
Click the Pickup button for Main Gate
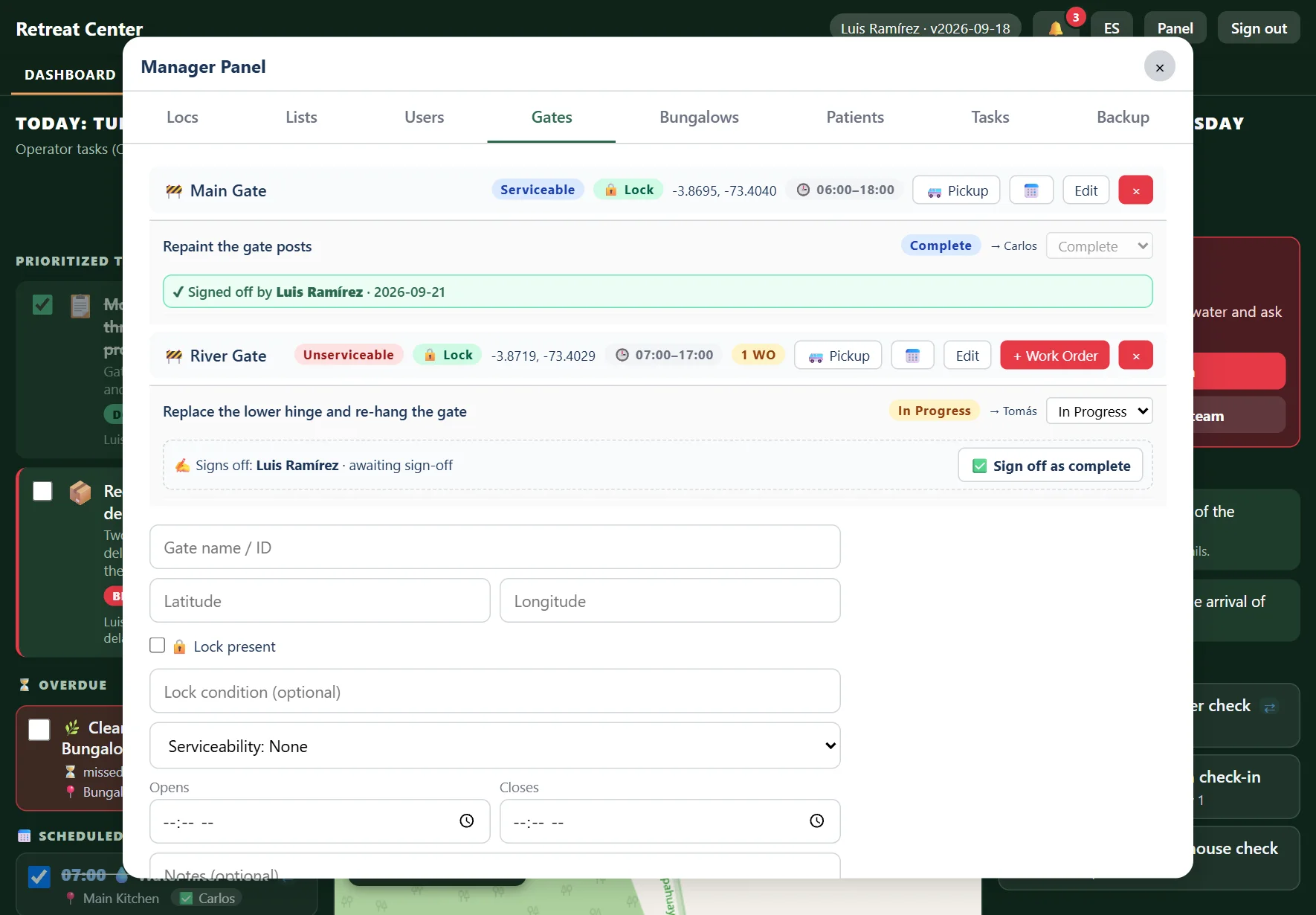click(x=956, y=190)
